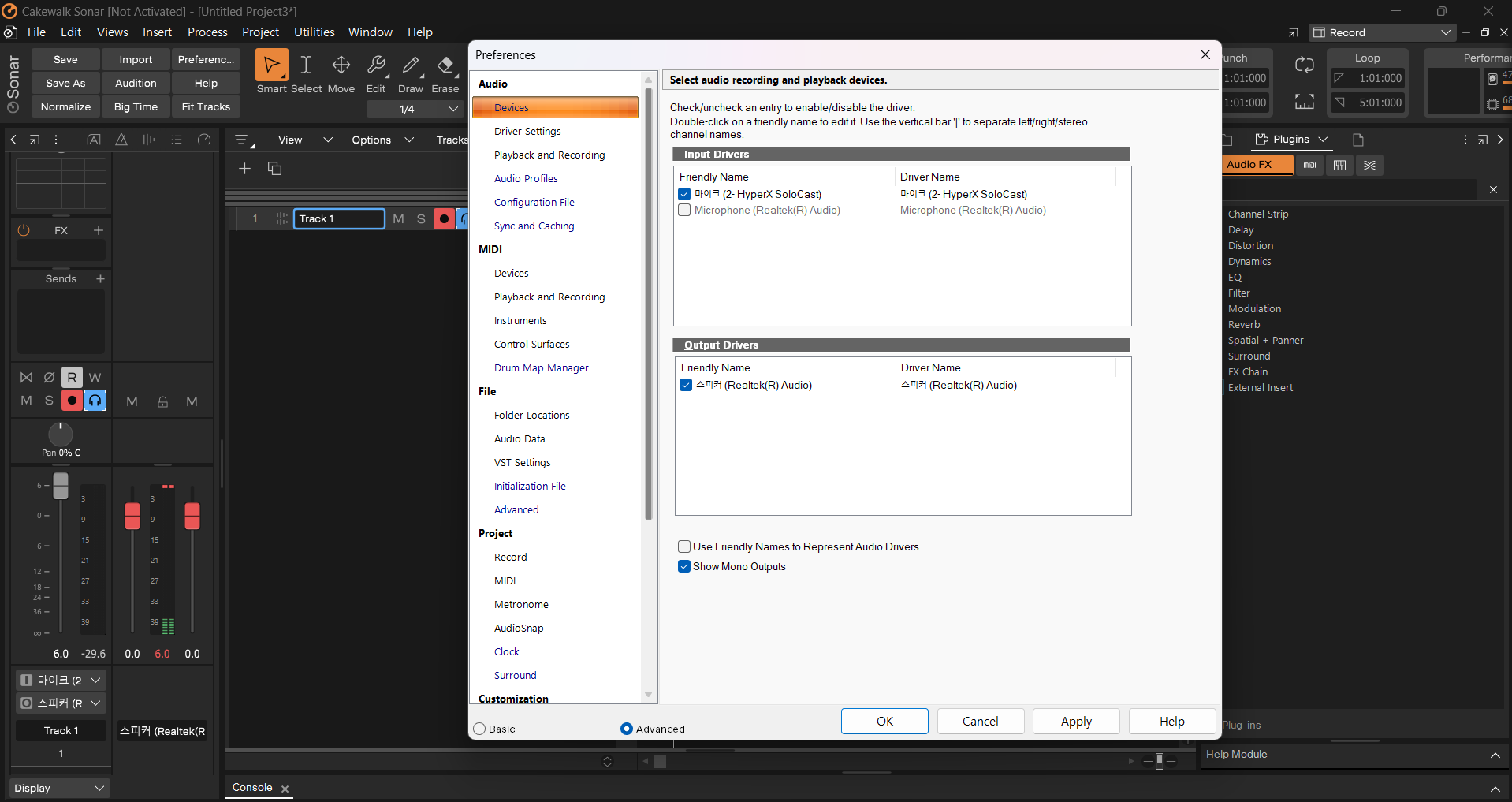Click the duplicate track icon
Screen dimensions: 1512x802
(x=274, y=168)
